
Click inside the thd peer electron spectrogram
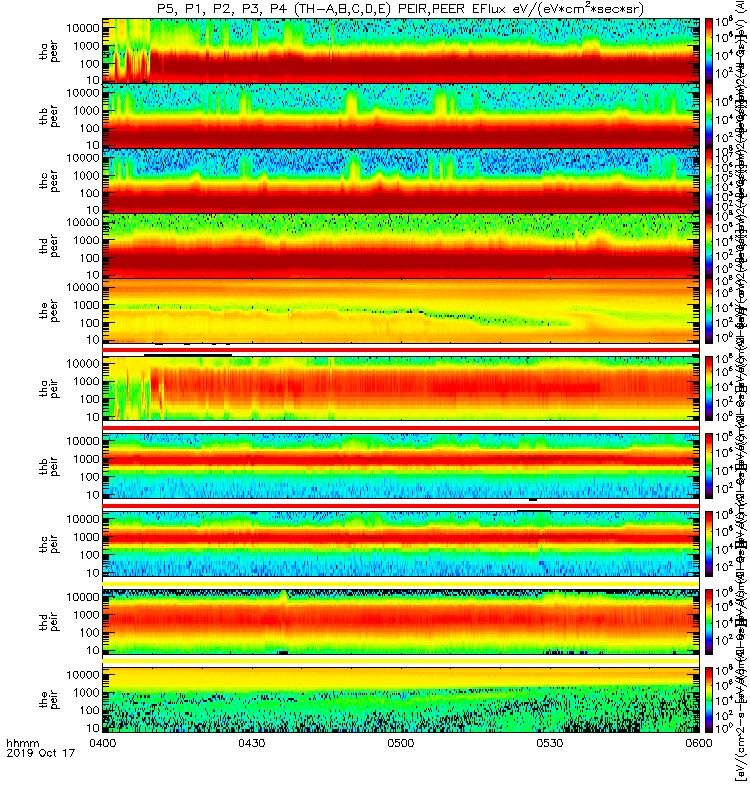[x=401, y=245]
